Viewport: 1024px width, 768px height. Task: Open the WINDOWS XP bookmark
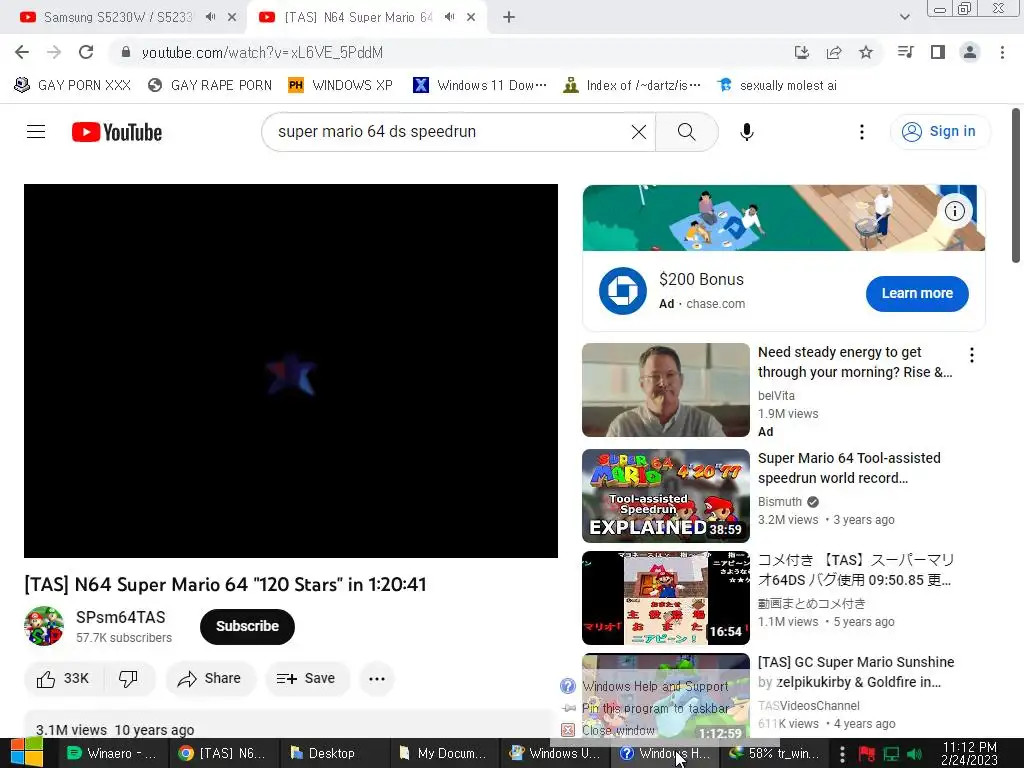341,86
